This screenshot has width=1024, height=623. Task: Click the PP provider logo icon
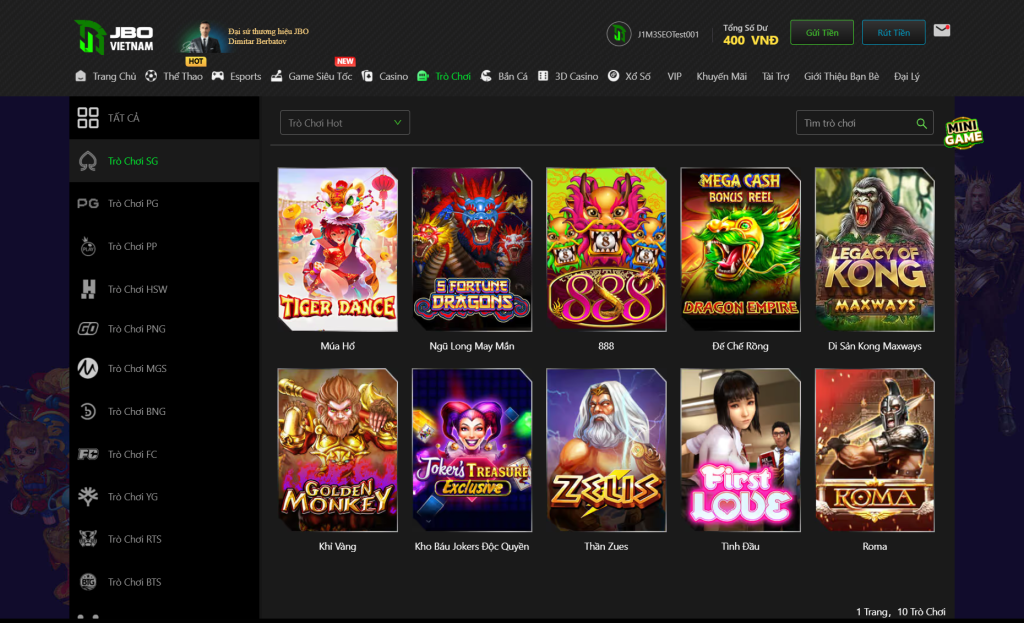point(88,246)
